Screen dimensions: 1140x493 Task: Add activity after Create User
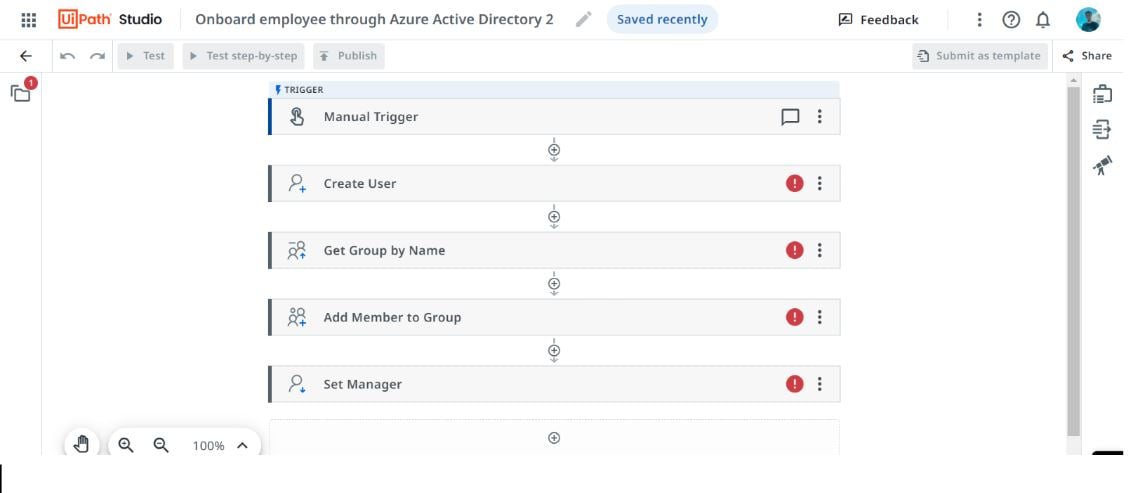point(554,217)
